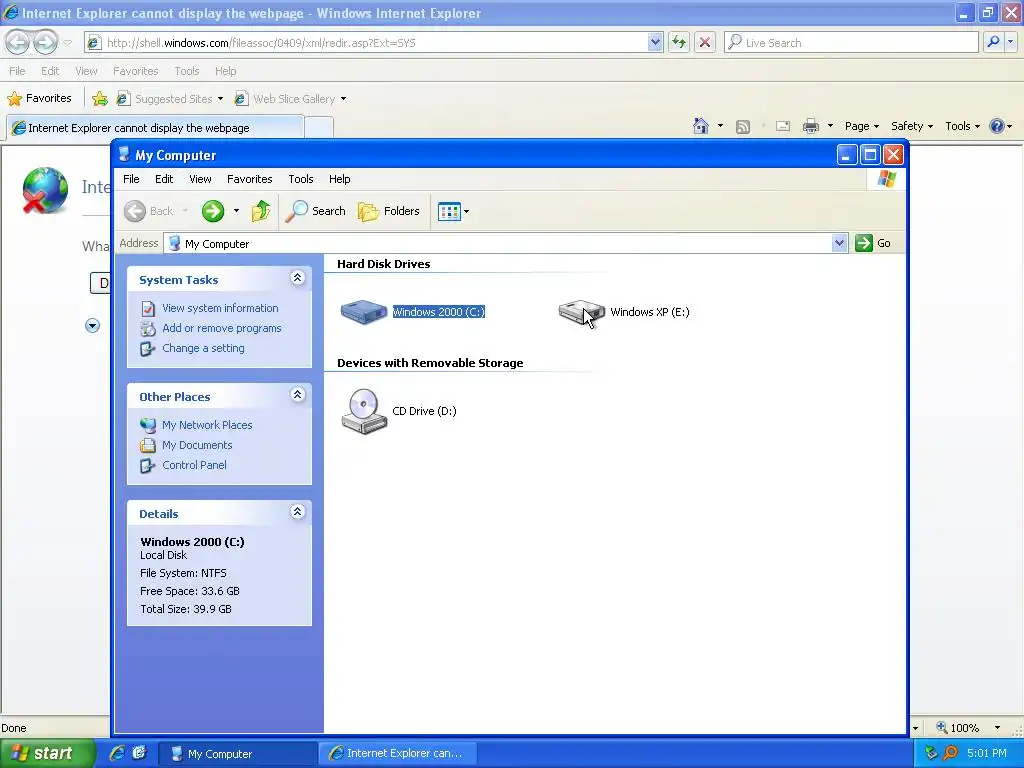Click the Help question mark icon in IE

tap(997, 126)
